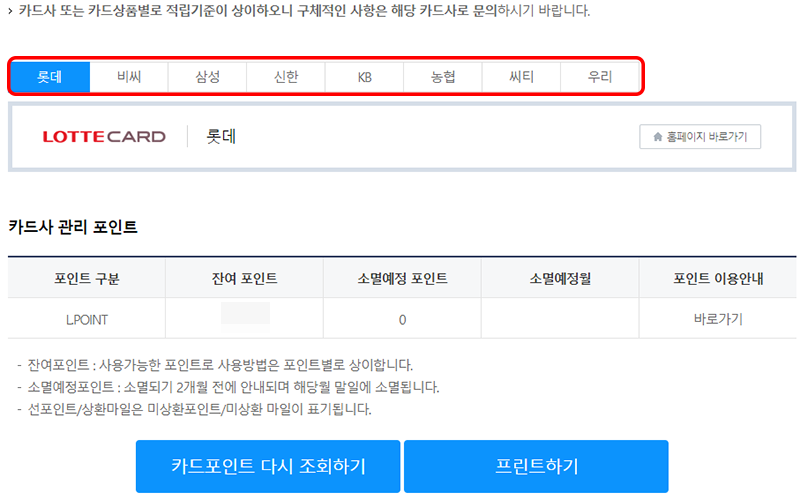800x500 pixels.
Task: Click the 소멸예정 포인트 column header
Action: coord(402,279)
